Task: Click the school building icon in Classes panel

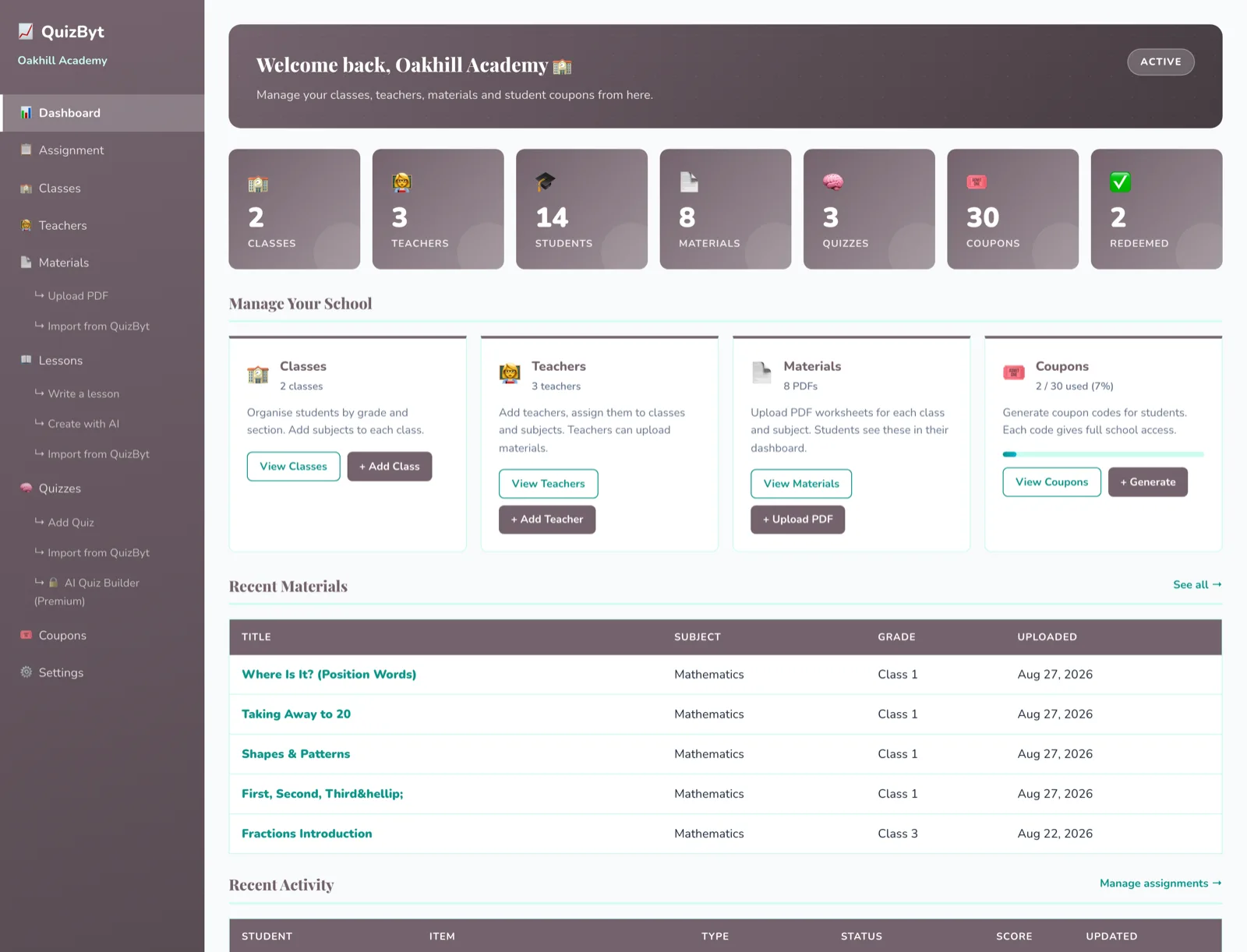Action: (x=258, y=375)
